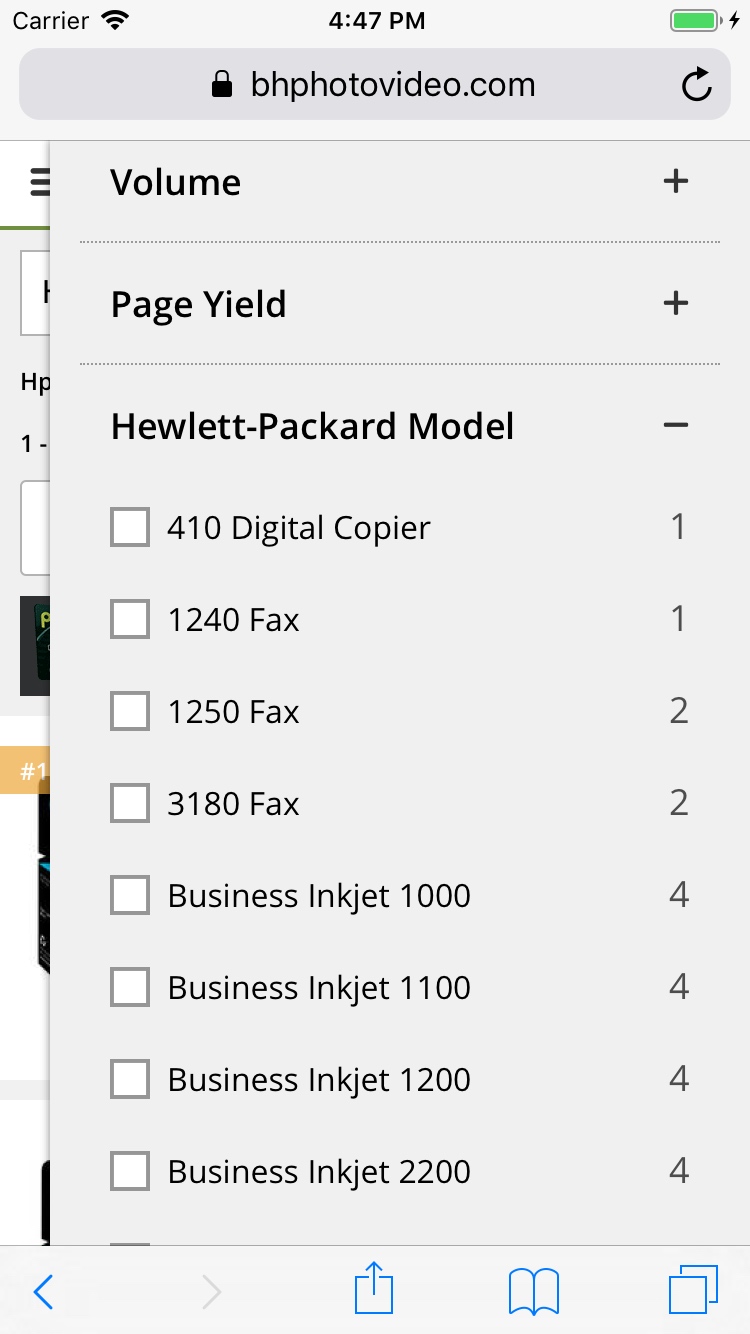Tap the Hewlett-Packard Model heading

[x=312, y=426]
